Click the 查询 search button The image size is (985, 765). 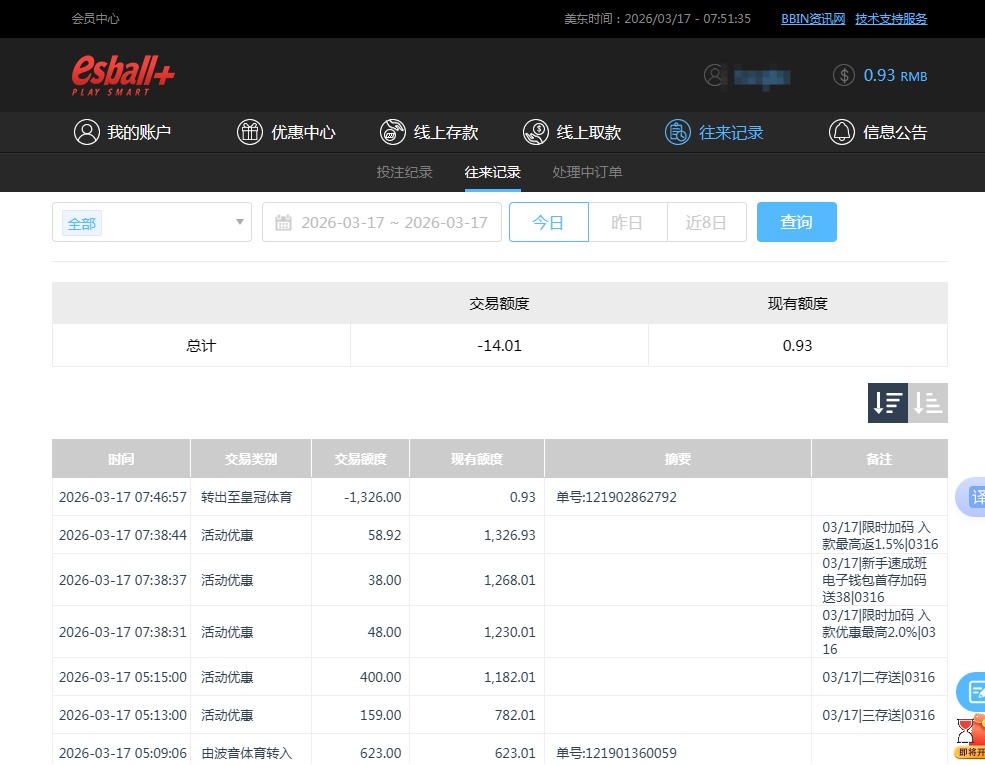[796, 222]
